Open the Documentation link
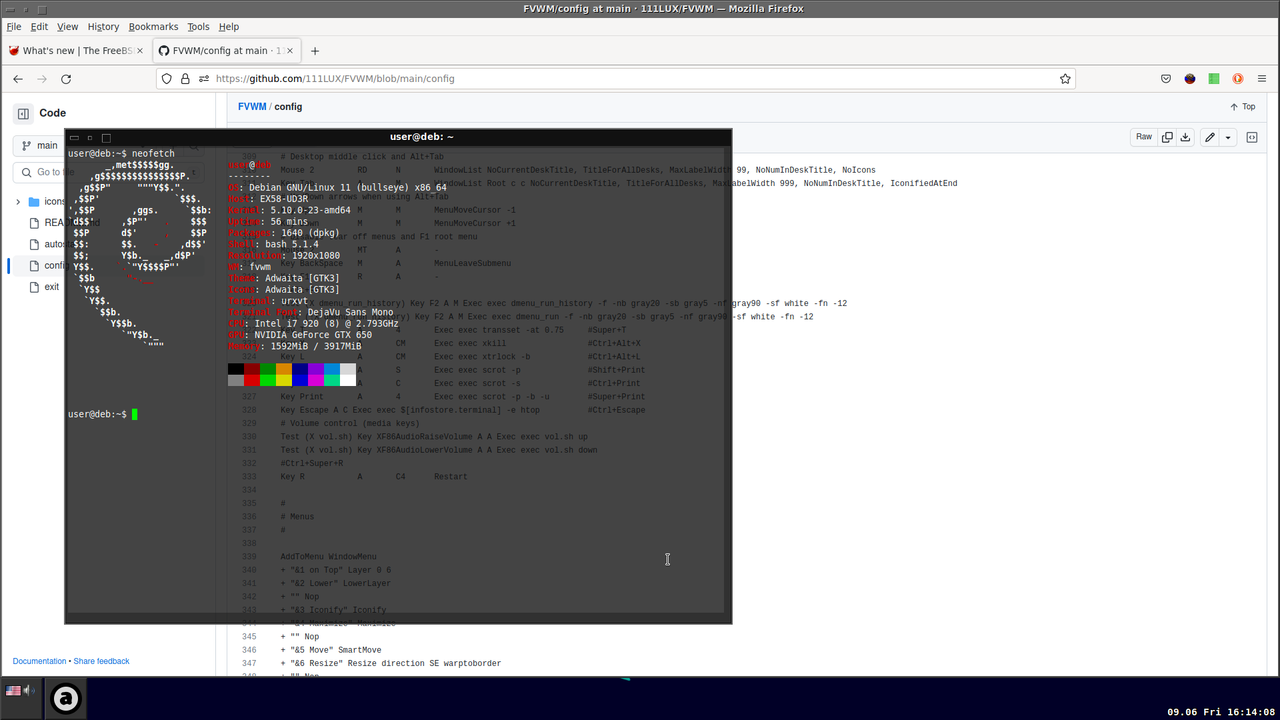The image size is (1280, 720). pos(39,661)
